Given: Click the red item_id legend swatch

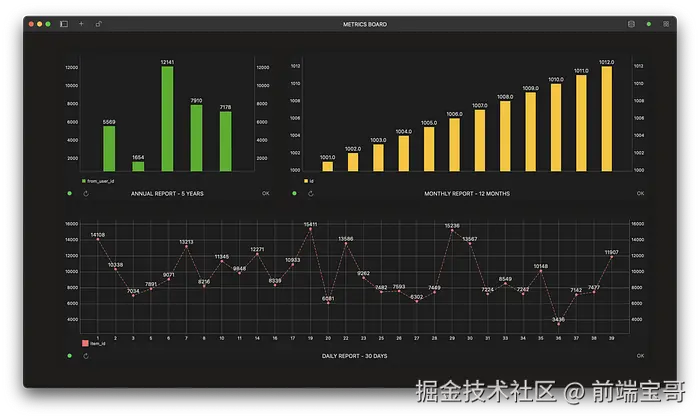Looking at the screenshot, I should point(85,343).
